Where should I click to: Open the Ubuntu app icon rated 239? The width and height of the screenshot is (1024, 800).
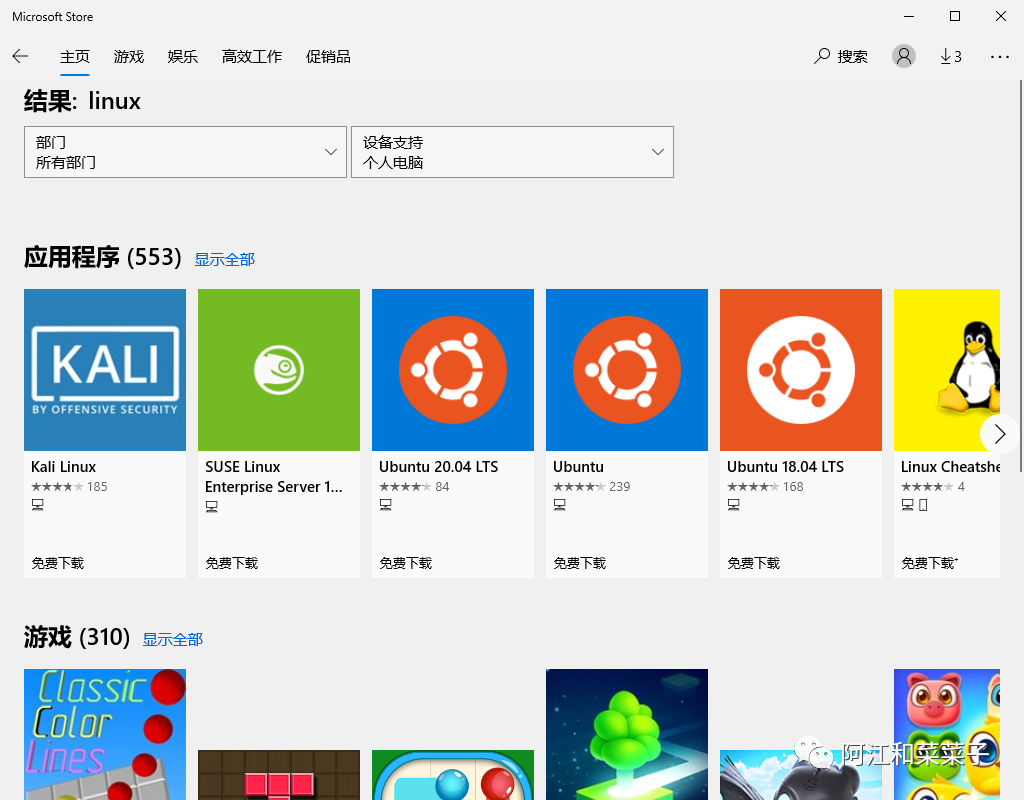pos(627,370)
